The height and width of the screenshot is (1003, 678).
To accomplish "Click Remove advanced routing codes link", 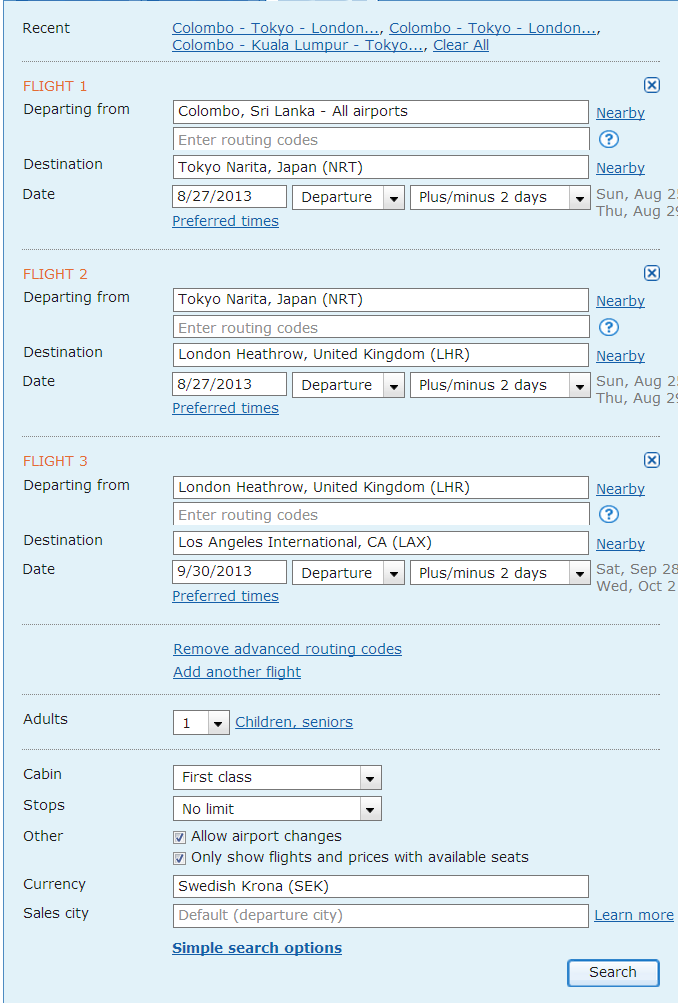I will pyautogui.click(x=287, y=649).
